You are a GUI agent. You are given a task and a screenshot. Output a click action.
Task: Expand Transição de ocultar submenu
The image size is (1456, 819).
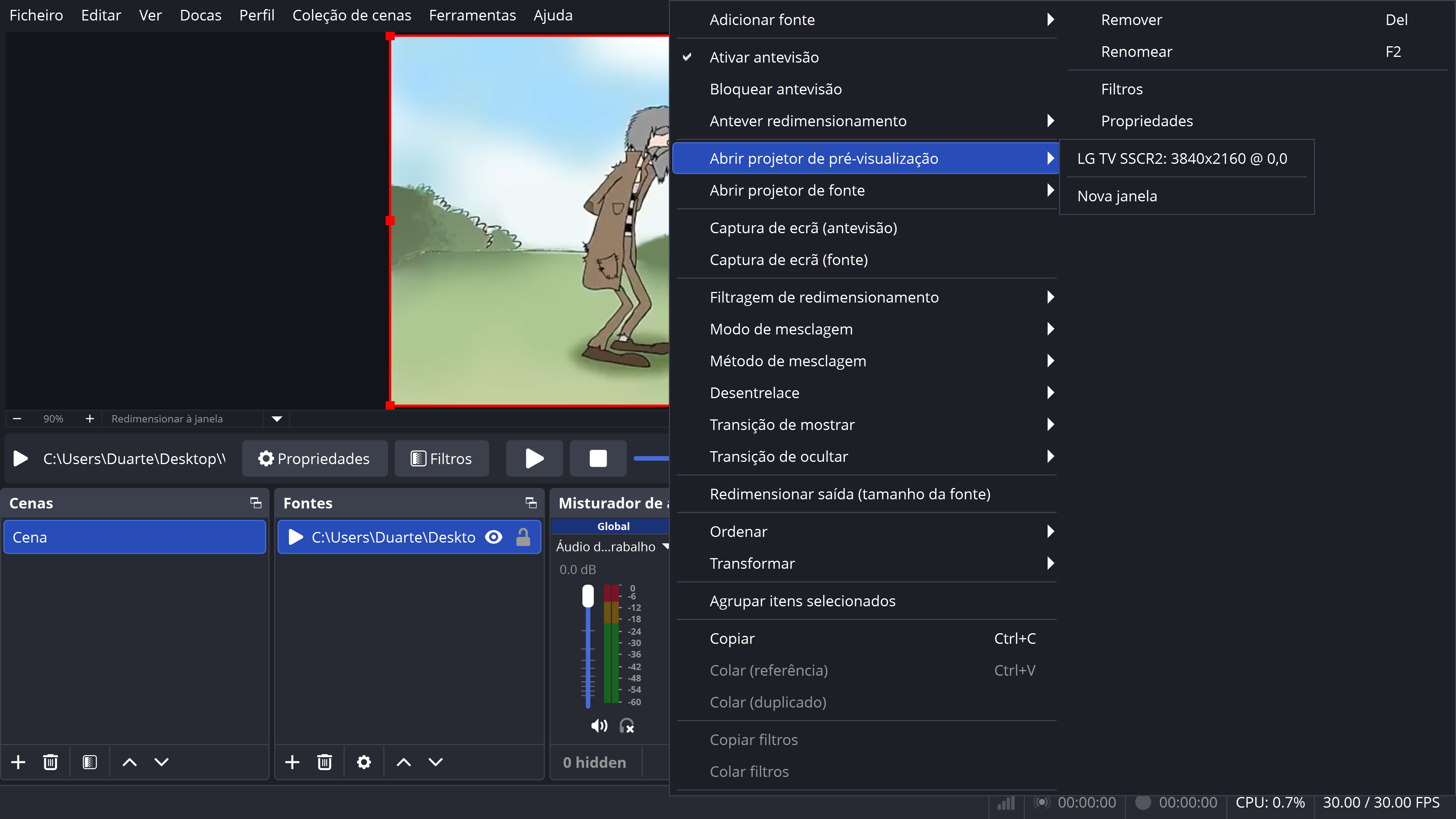coord(866,456)
